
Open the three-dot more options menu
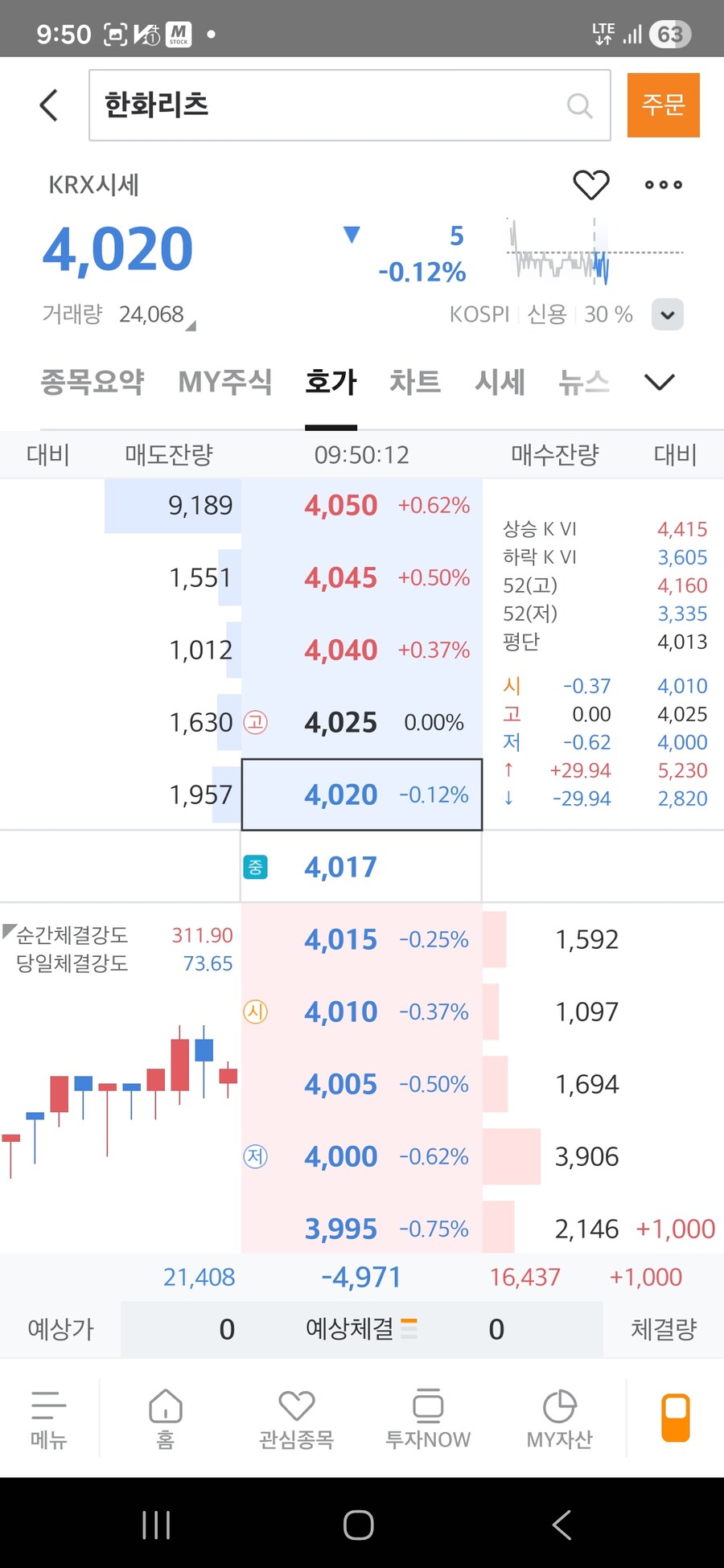click(x=662, y=184)
